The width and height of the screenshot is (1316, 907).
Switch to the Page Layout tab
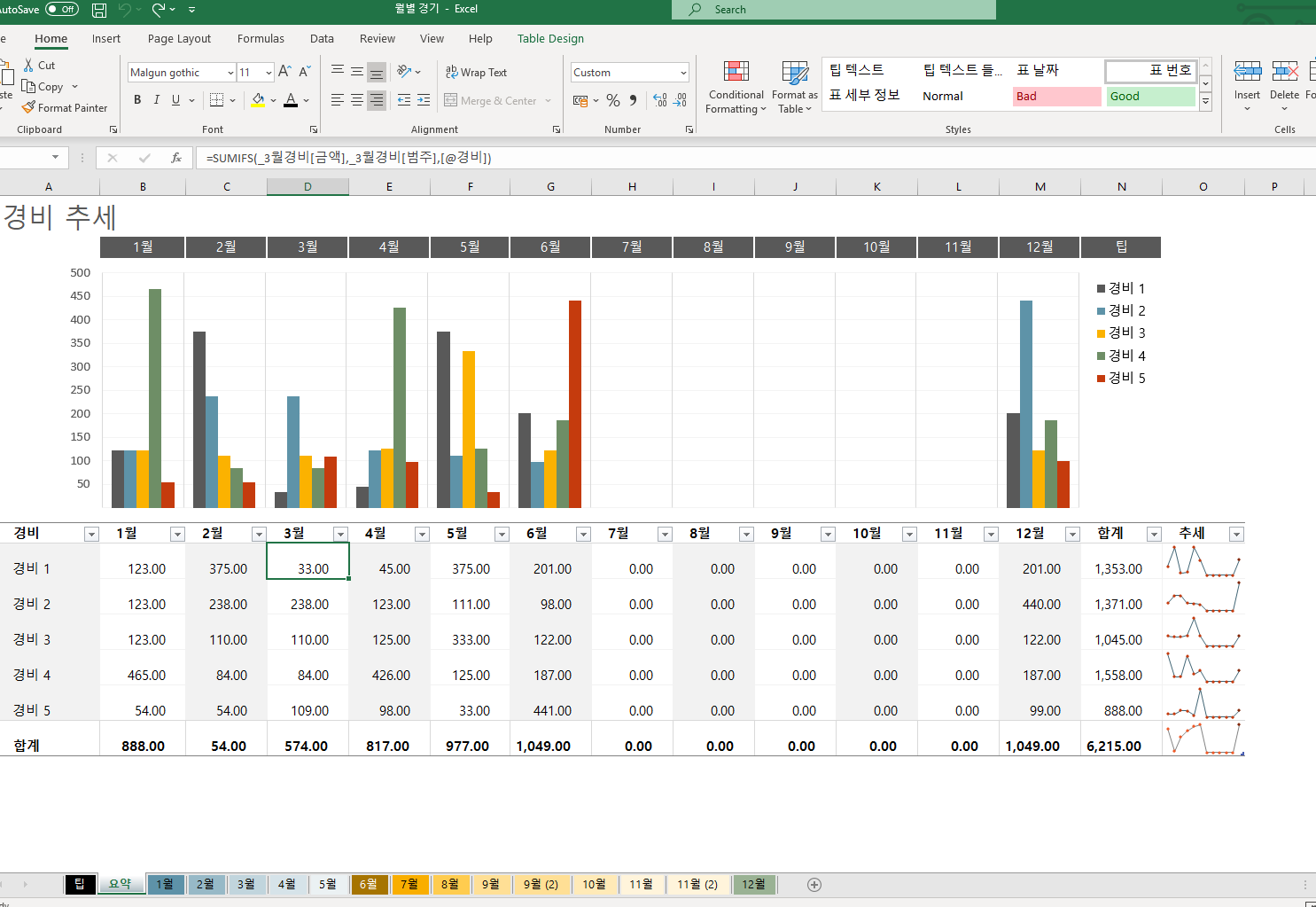coord(179,39)
